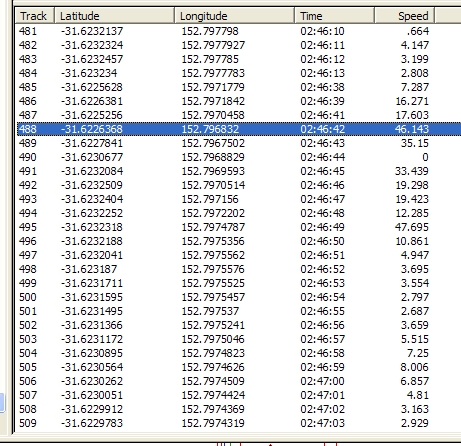Select track point 481
Screen dimensions: 461x446
[239, 31]
